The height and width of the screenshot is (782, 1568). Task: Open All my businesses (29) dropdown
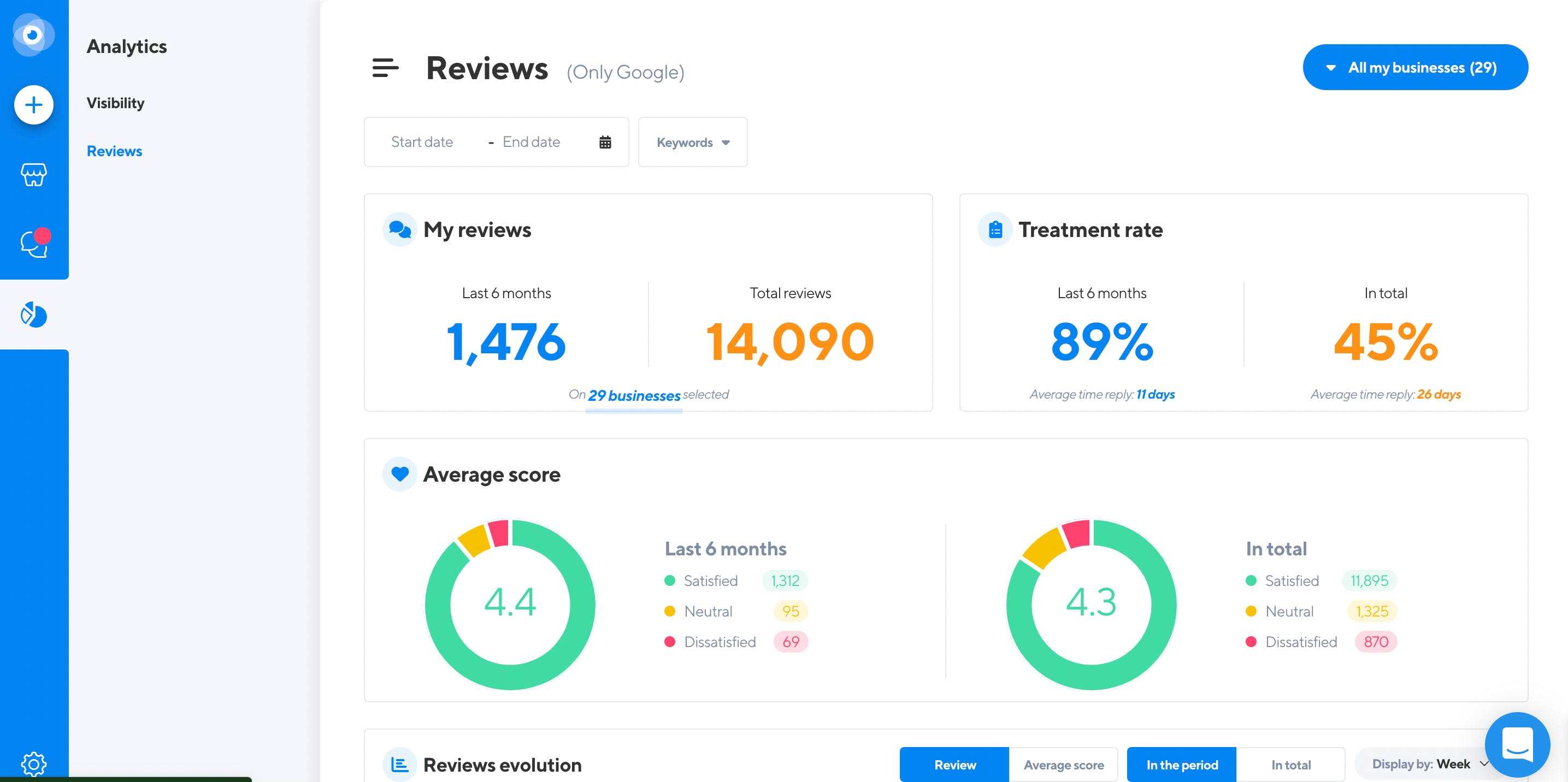[1414, 68]
